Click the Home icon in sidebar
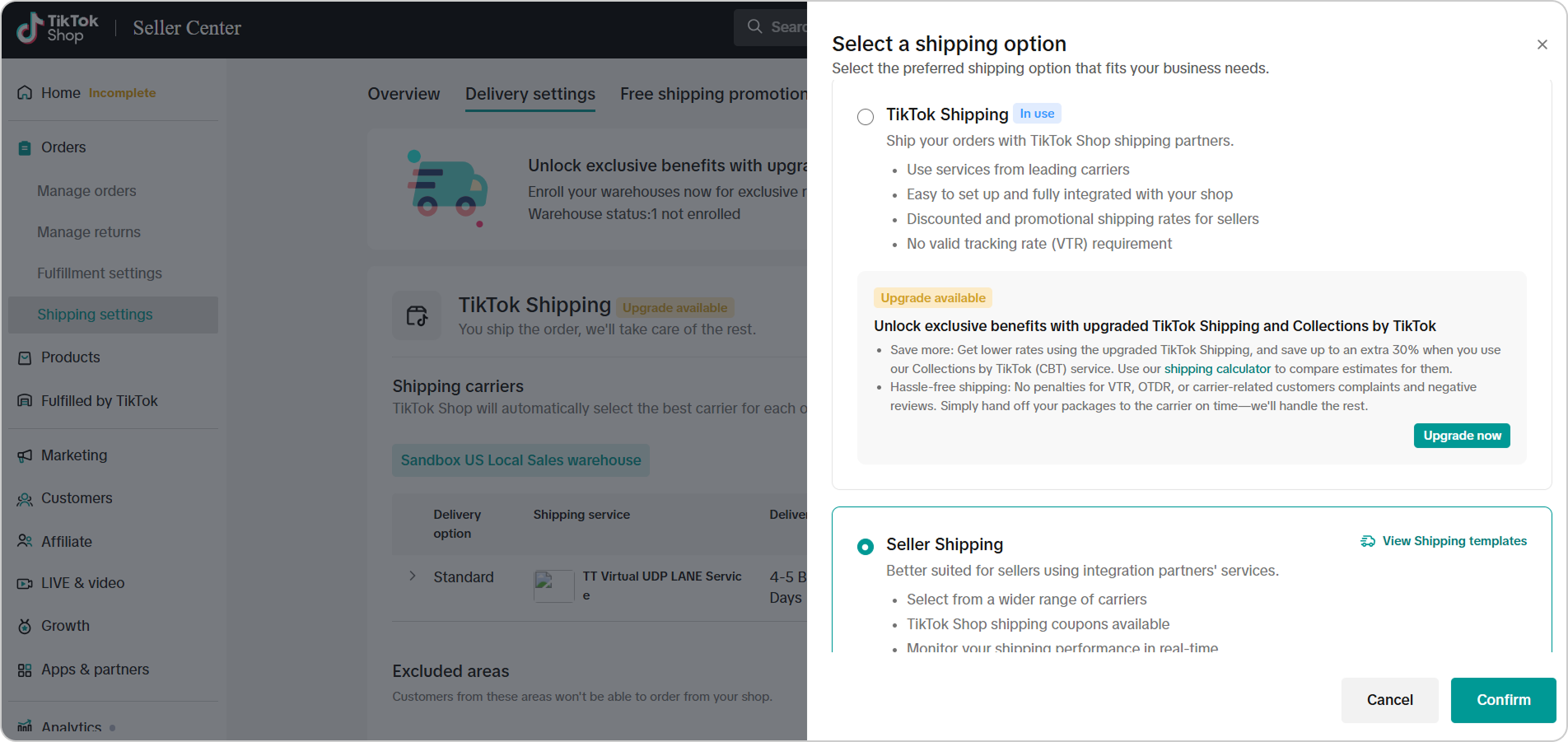Screen dimensions: 1568x742 tap(25, 93)
